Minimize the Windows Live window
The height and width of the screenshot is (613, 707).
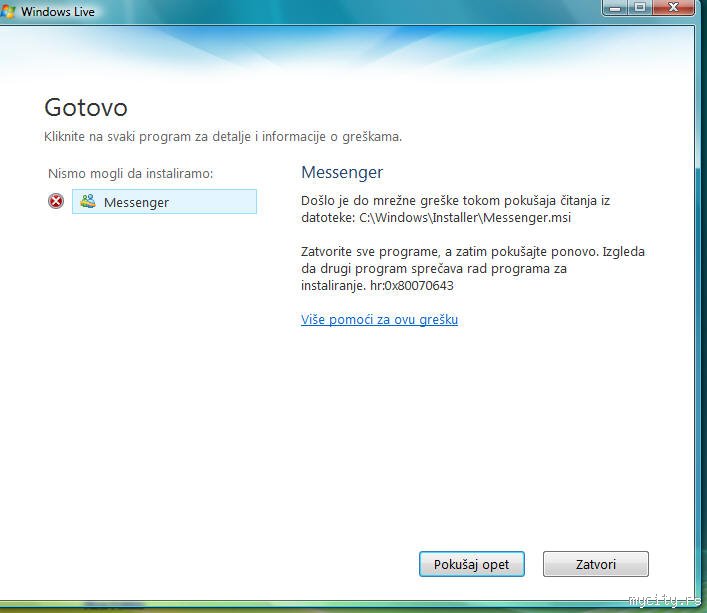click(615, 8)
